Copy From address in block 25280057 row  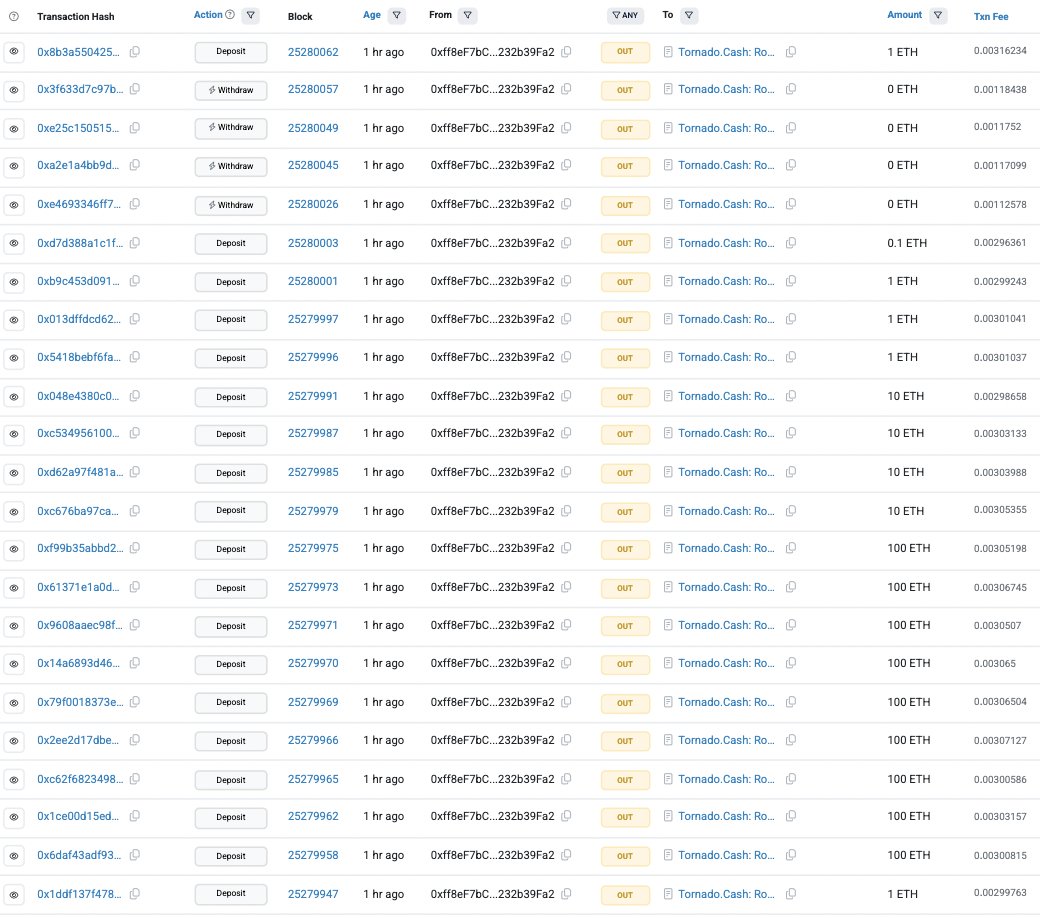pyautogui.click(x=566, y=89)
